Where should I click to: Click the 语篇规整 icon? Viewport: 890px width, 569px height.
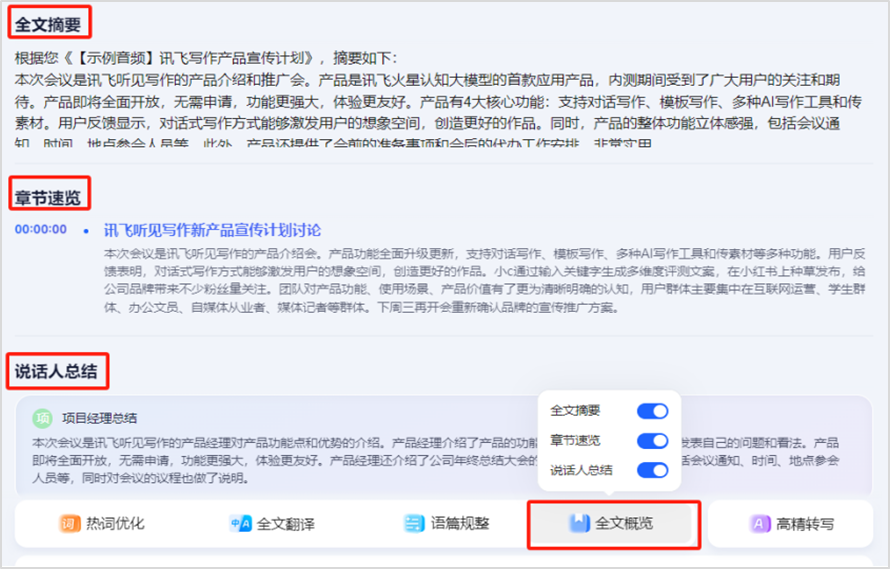click(414, 523)
